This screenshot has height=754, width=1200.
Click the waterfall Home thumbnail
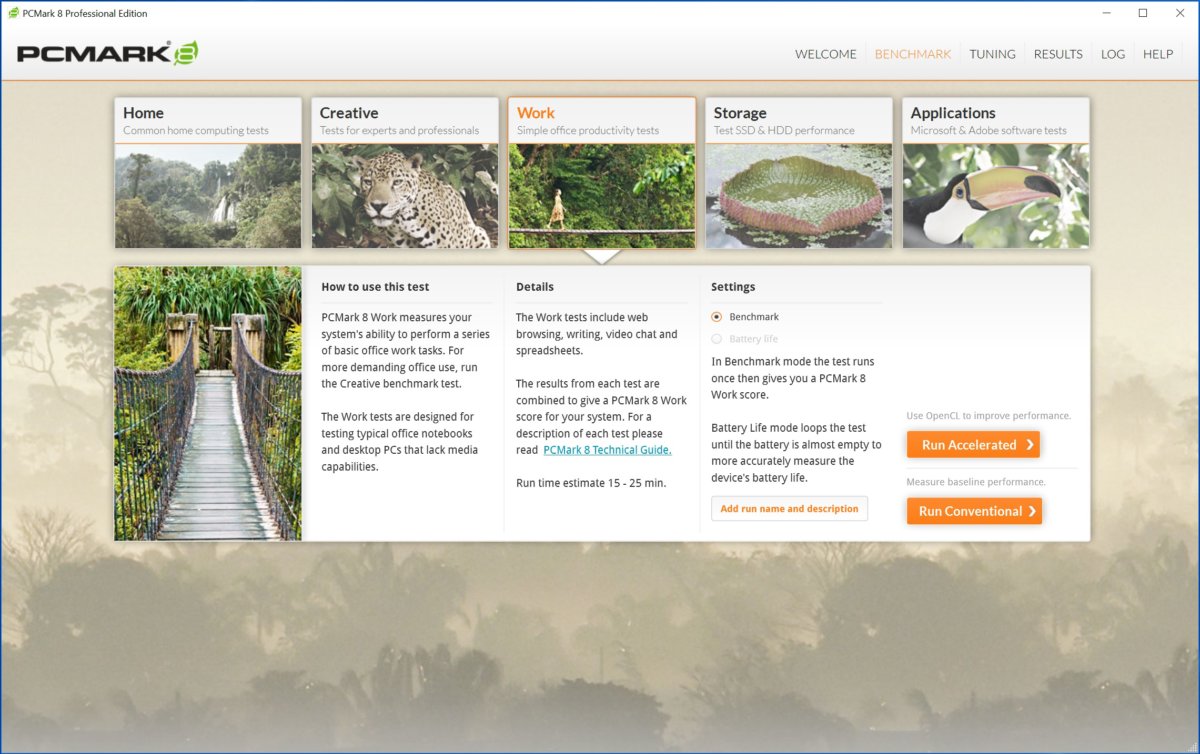pyautogui.click(x=208, y=196)
